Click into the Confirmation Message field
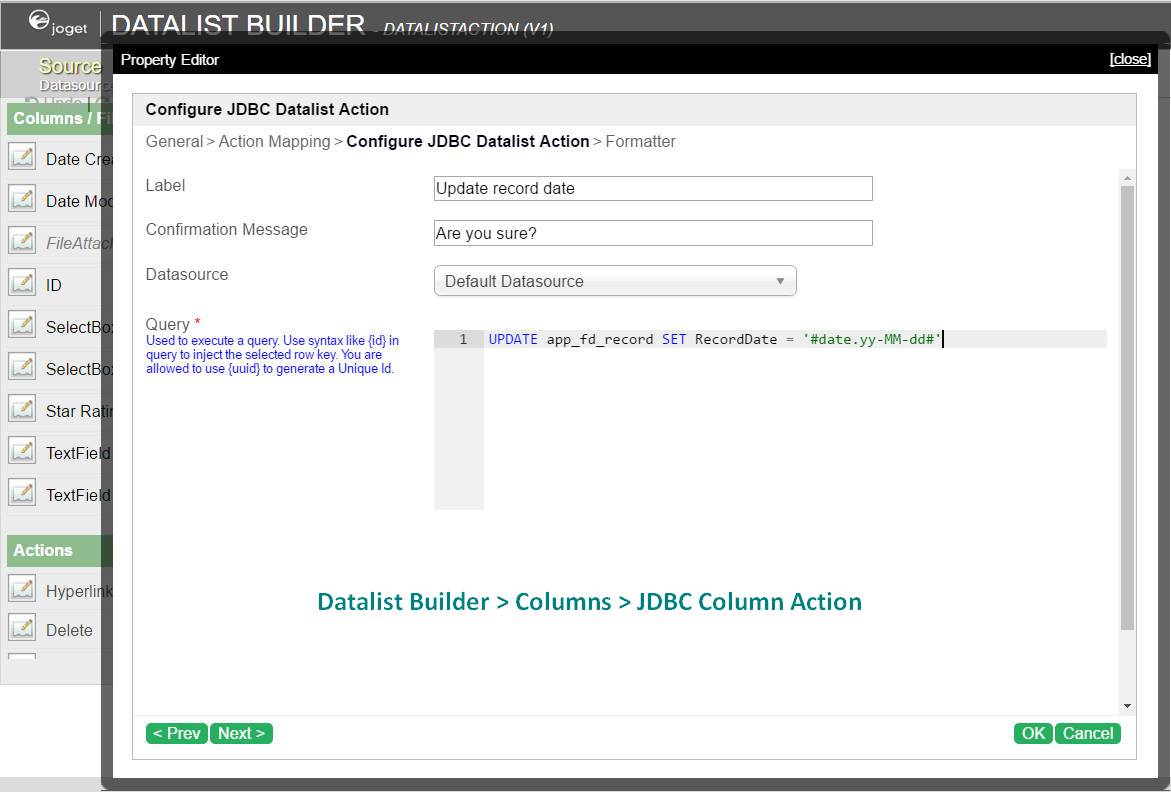Viewport: 1171px width, 792px height. (653, 233)
